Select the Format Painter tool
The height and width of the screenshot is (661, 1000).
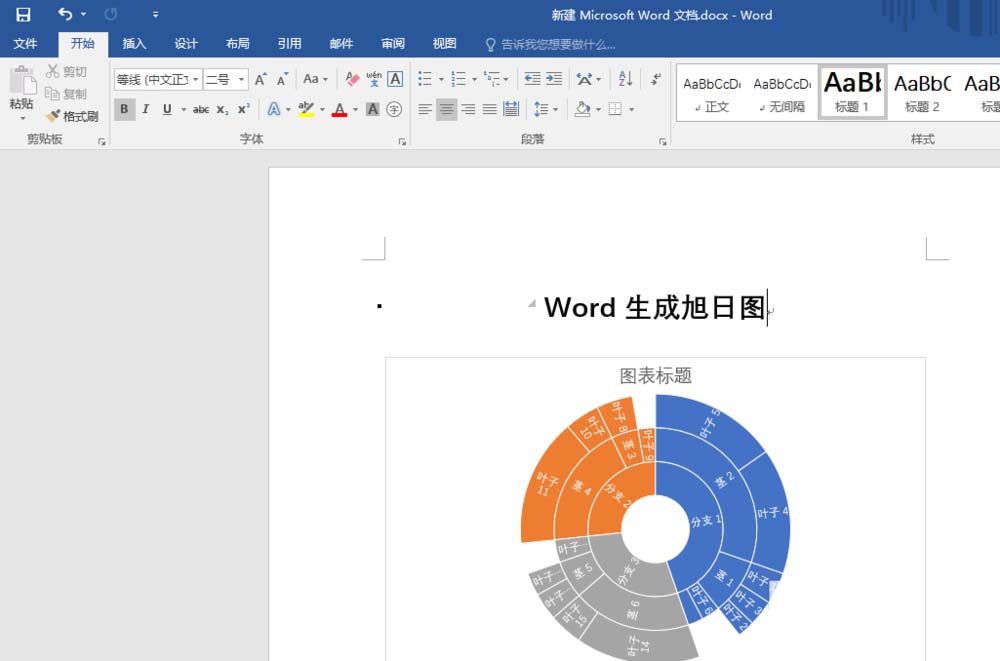(71, 116)
